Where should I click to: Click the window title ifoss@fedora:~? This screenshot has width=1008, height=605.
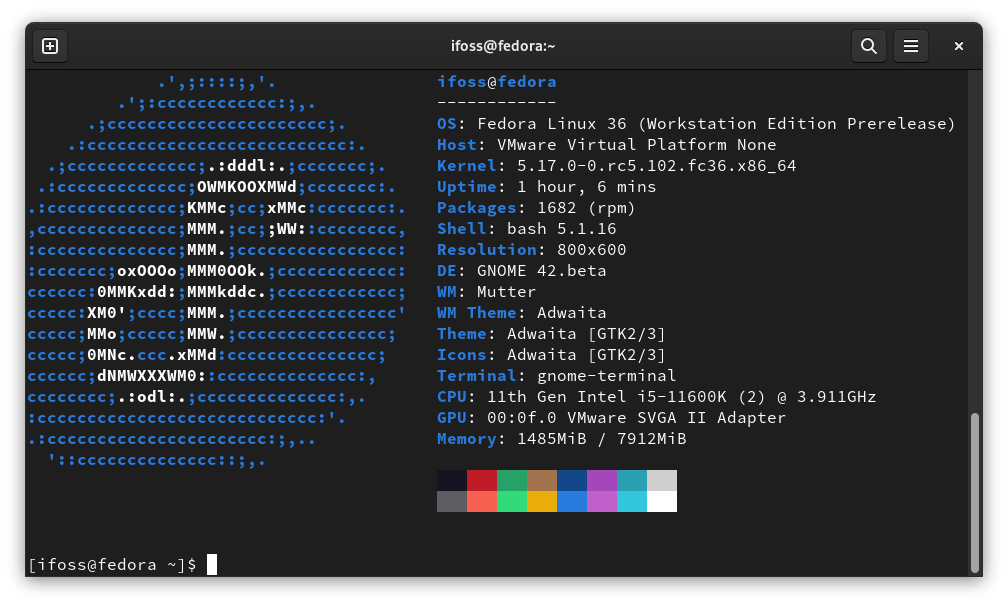pos(503,46)
